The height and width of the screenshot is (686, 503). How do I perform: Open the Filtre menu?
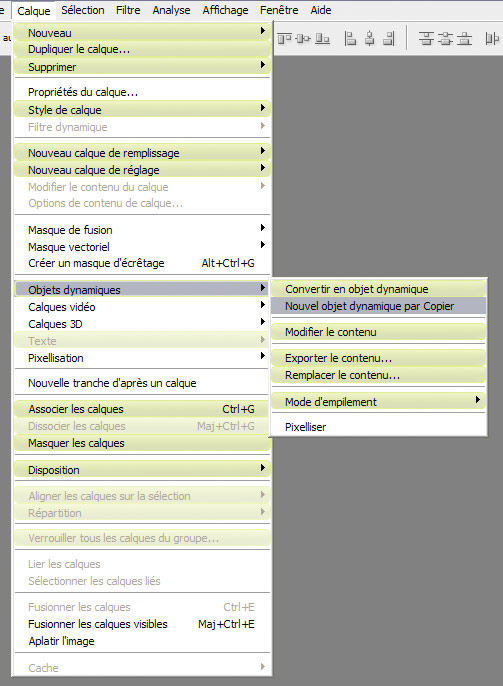(x=128, y=10)
